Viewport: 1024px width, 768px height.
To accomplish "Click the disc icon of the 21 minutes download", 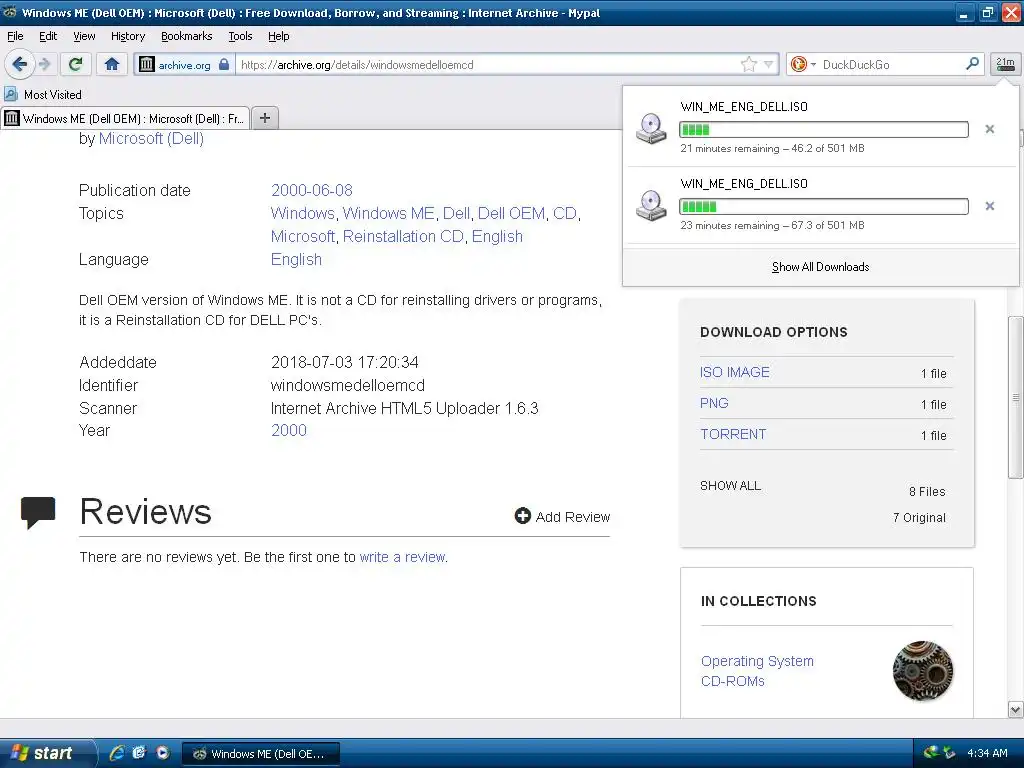I will click(651, 129).
